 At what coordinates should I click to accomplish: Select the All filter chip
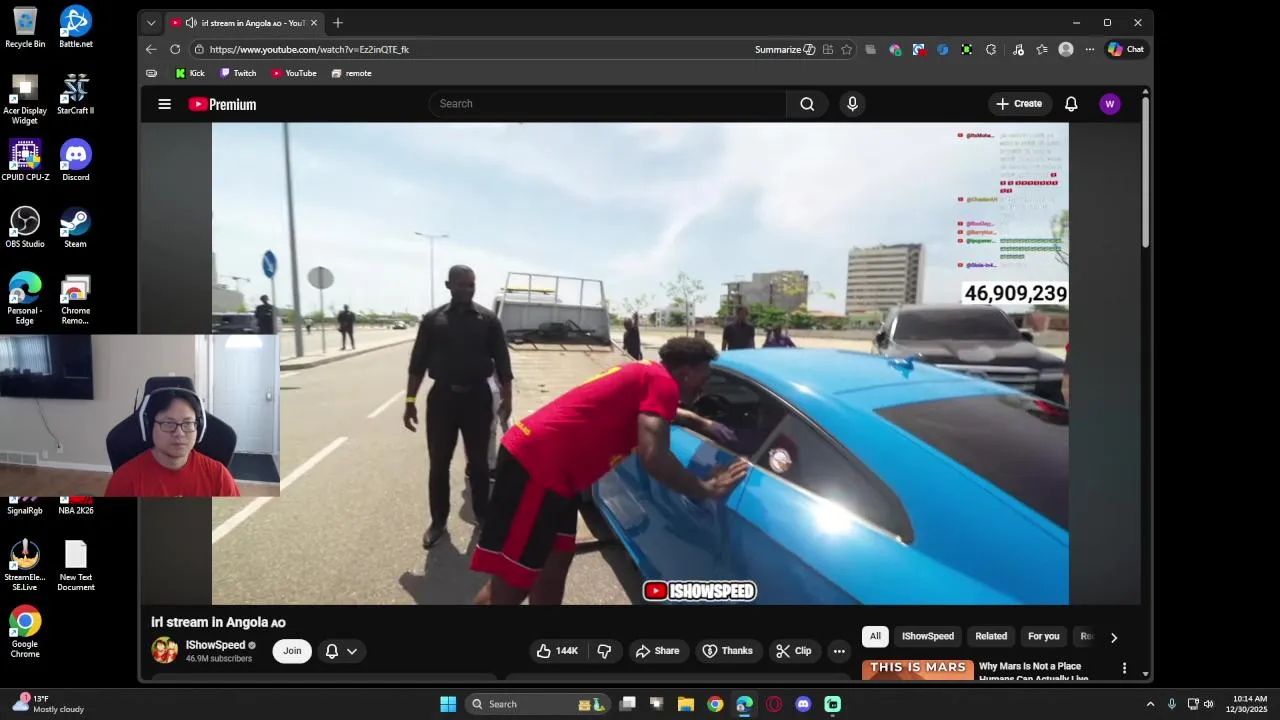875,636
